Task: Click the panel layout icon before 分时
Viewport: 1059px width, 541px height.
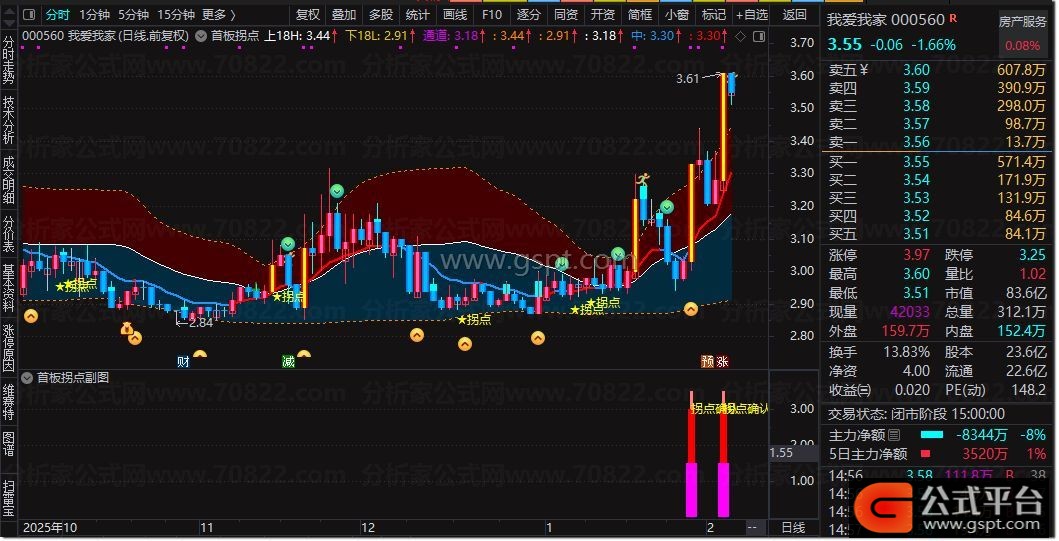Action: tap(29, 15)
